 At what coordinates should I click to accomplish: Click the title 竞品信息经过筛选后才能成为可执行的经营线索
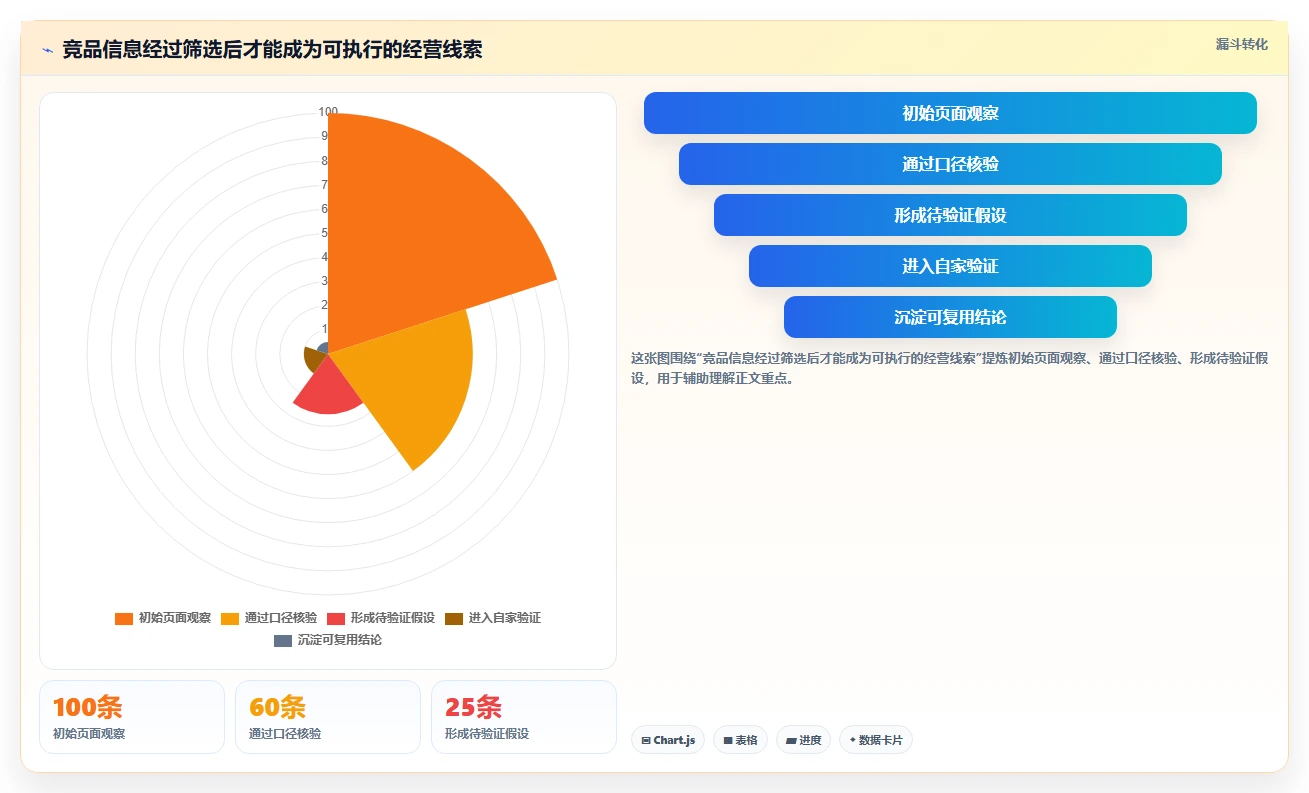[272, 50]
